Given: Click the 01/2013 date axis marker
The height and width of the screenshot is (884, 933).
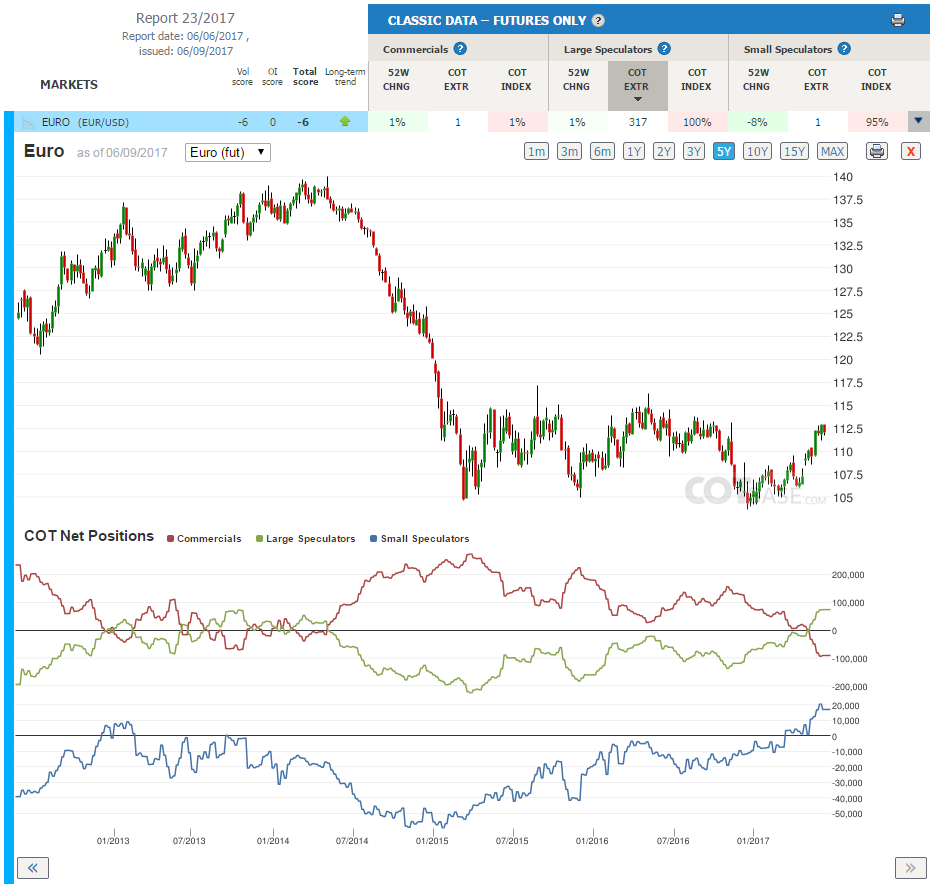Looking at the screenshot, I should [x=113, y=841].
